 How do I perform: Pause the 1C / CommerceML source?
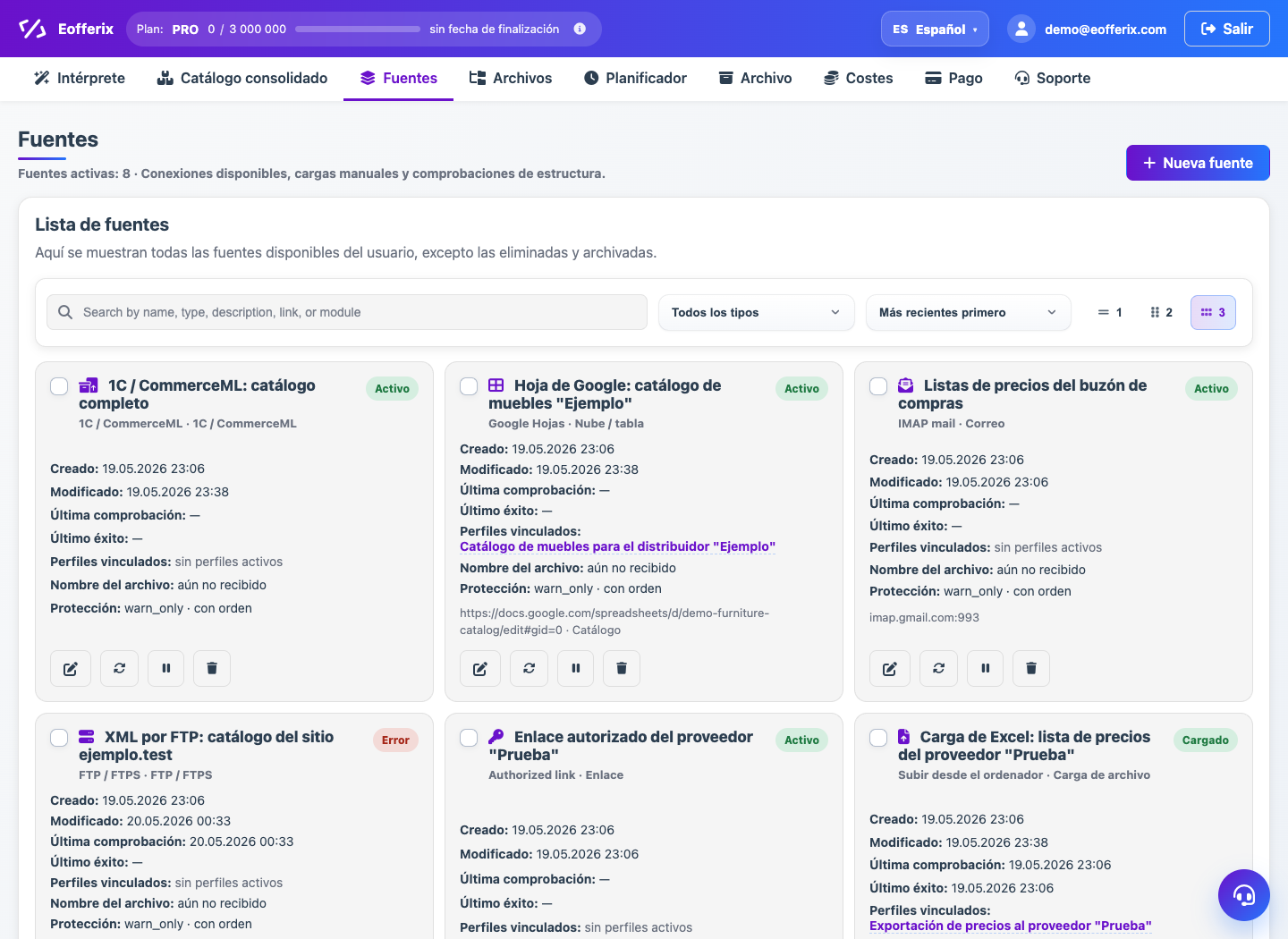pyautogui.click(x=165, y=668)
